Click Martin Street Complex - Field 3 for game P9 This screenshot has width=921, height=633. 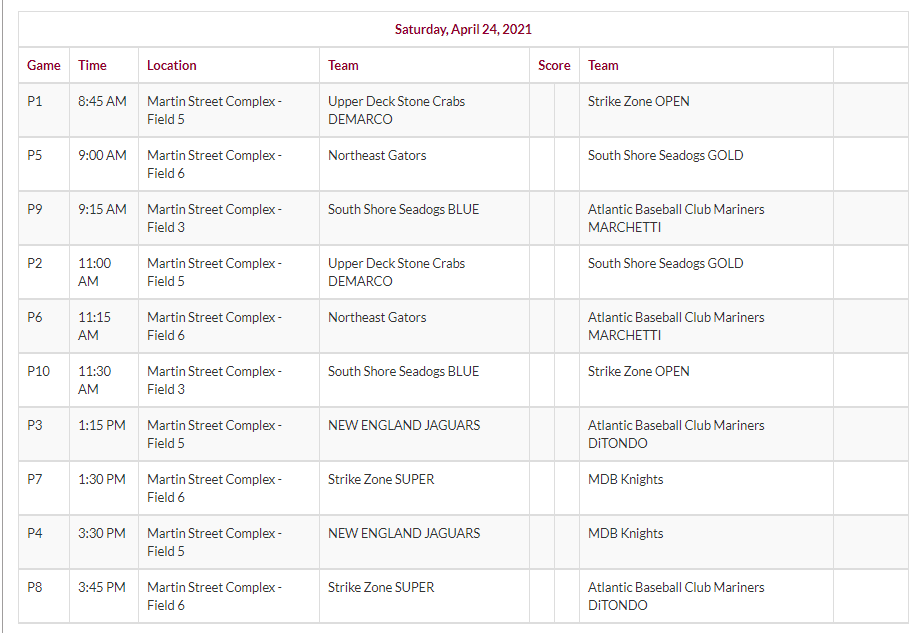pyautogui.click(x=214, y=218)
